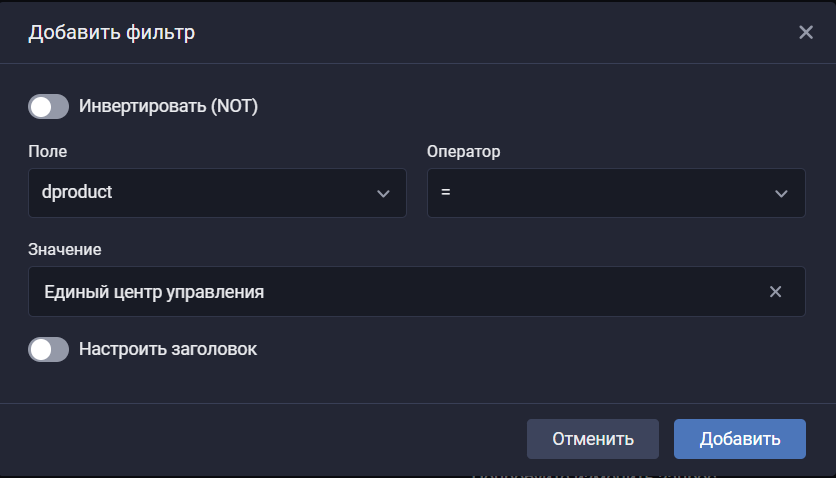The height and width of the screenshot is (478, 836).
Task: Click the chevron arrow in the Оператор field
Action: (x=782, y=194)
